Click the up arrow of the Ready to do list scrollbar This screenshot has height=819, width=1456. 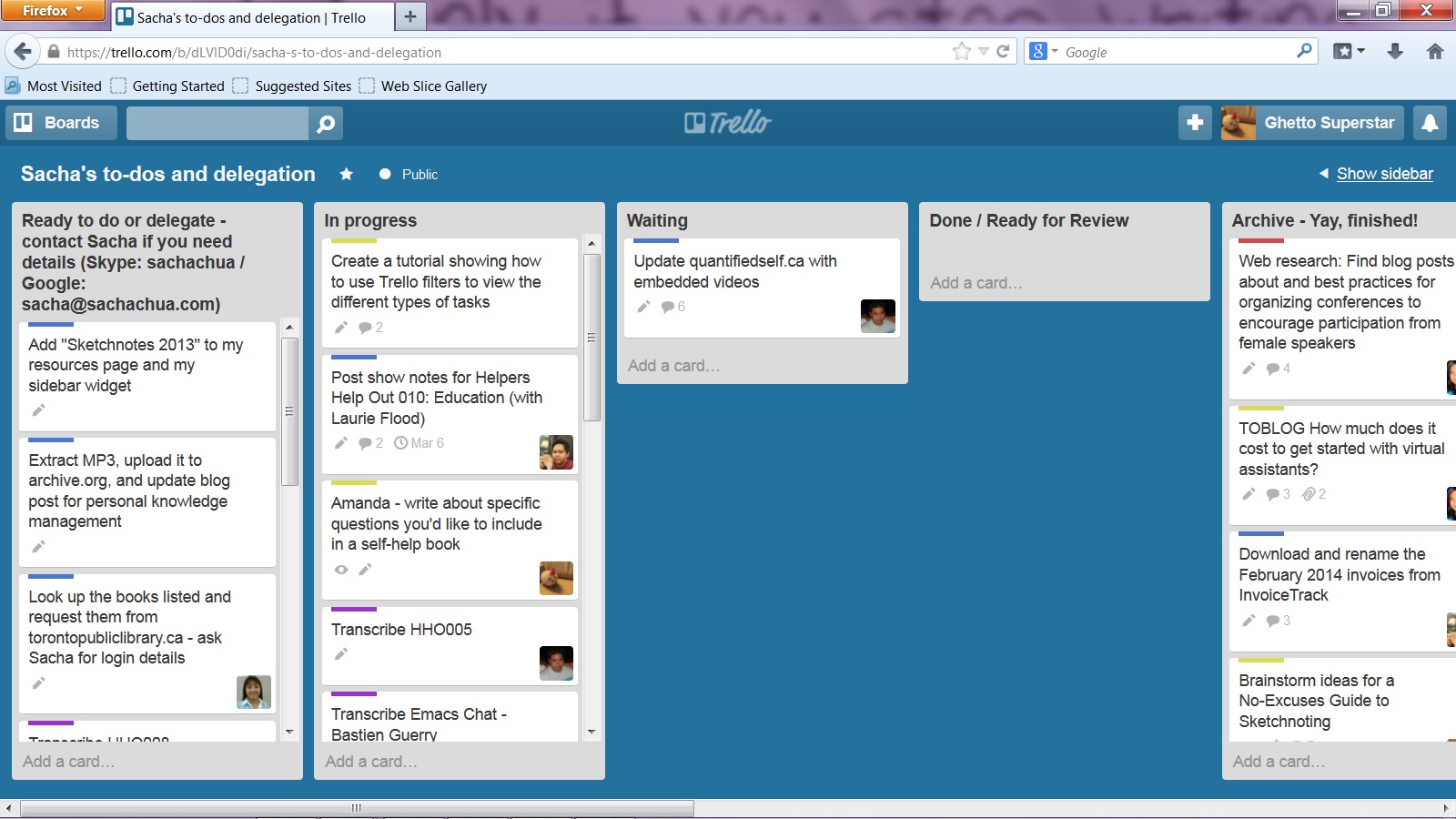pos(289,327)
